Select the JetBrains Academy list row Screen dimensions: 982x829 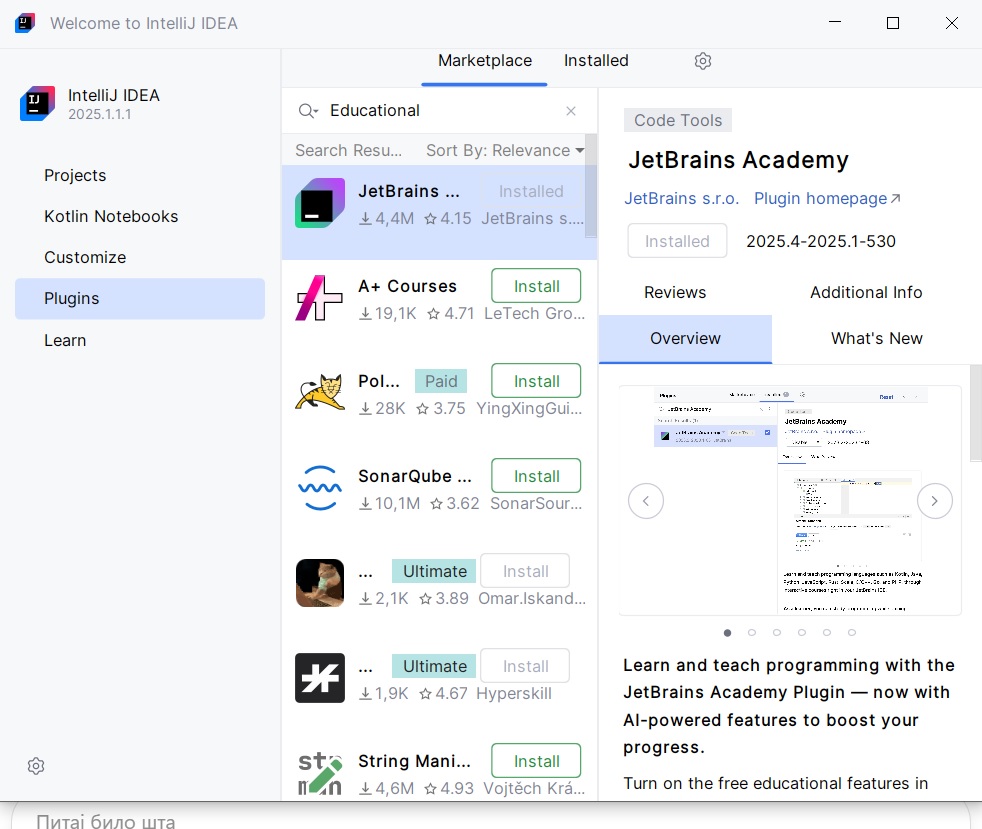(x=439, y=212)
